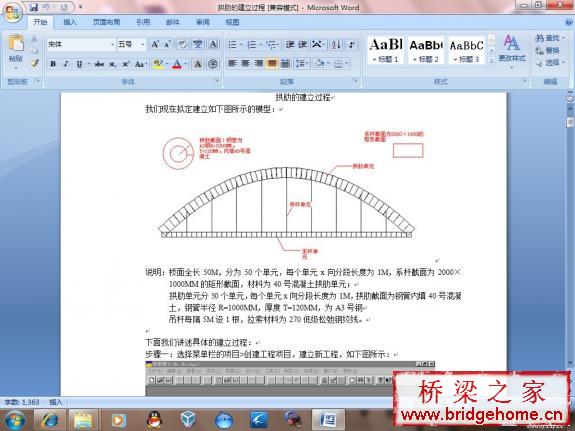
Task: Apply the 标题 1 heading style
Action: click(x=386, y=50)
